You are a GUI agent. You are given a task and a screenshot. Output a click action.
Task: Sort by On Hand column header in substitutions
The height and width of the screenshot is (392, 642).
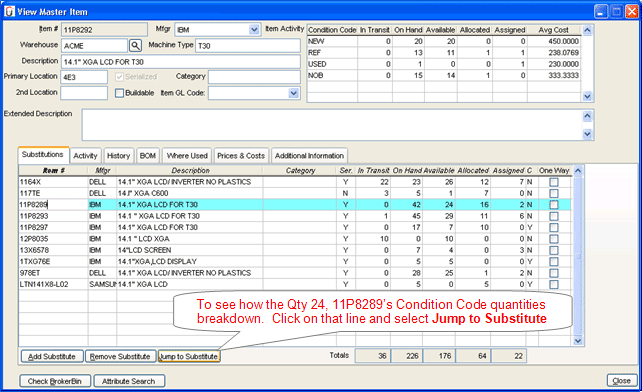tap(406, 170)
